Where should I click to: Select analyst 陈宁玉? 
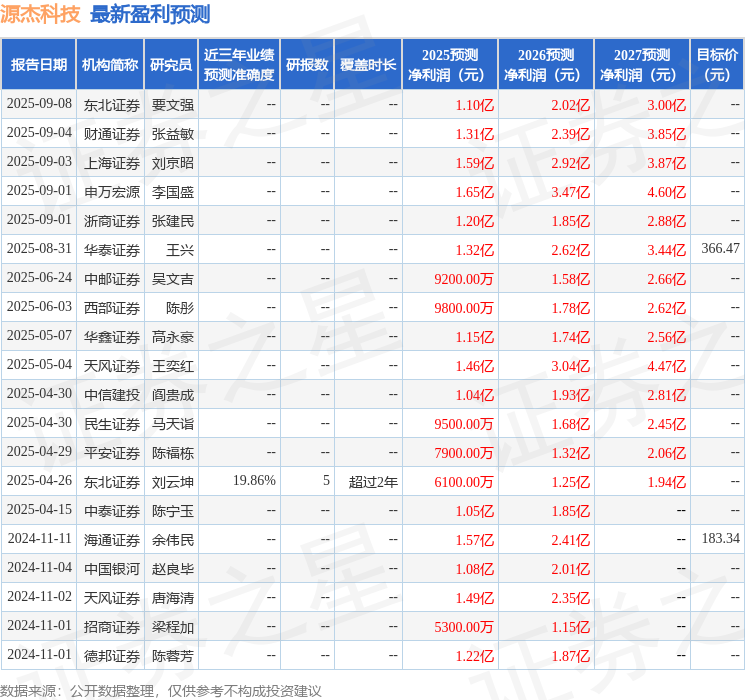(x=173, y=511)
